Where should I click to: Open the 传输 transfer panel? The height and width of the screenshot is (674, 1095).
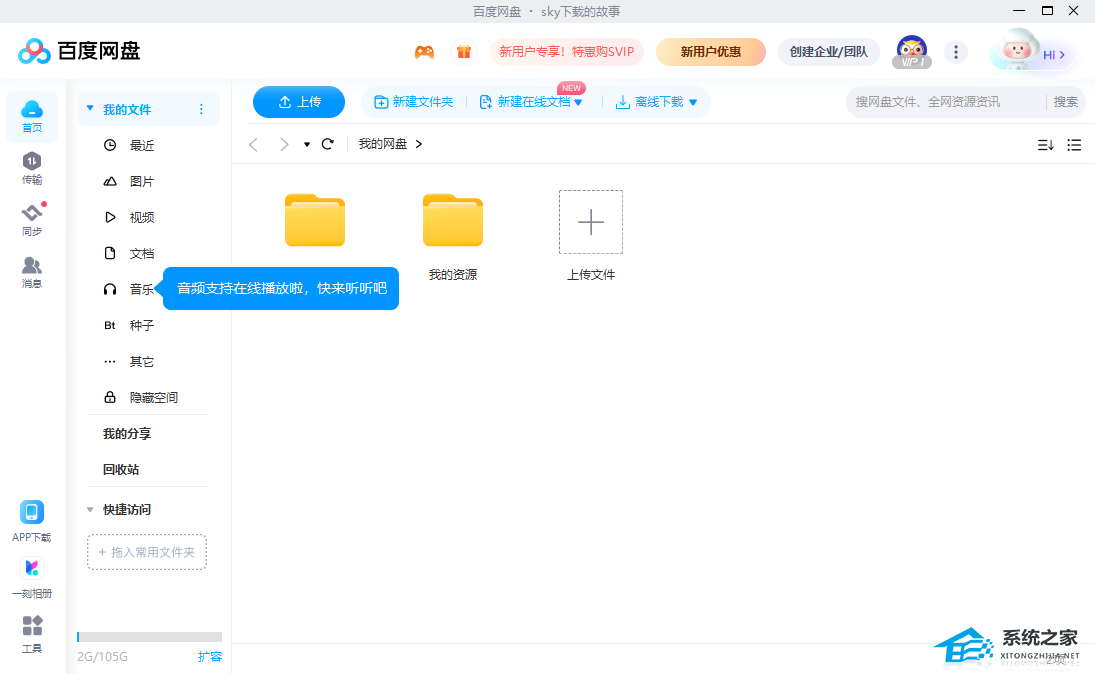click(x=31, y=168)
